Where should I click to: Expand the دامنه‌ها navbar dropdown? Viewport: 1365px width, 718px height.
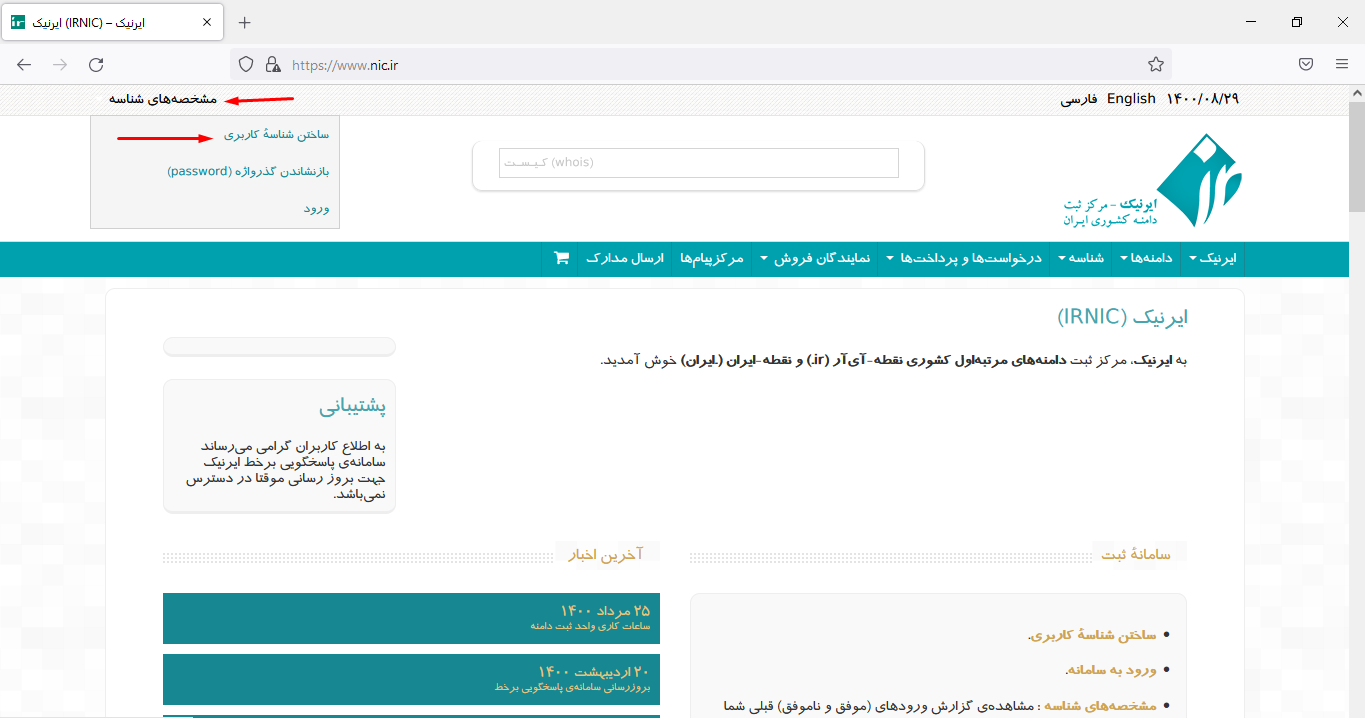1146,258
